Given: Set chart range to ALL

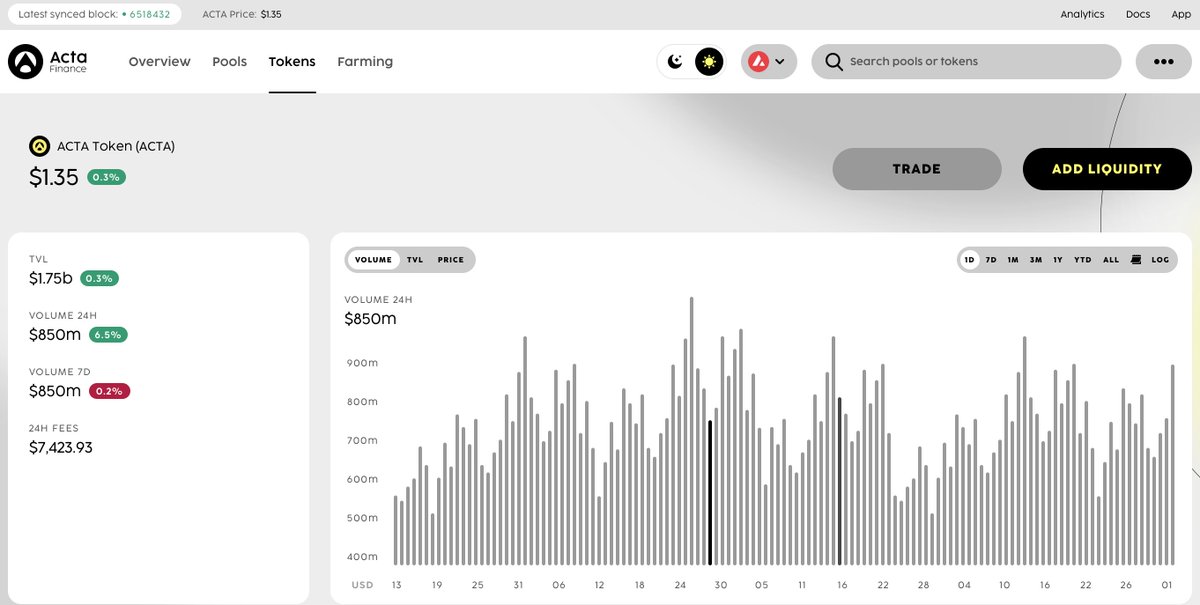Looking at the screenshot, I should 1111,260.
